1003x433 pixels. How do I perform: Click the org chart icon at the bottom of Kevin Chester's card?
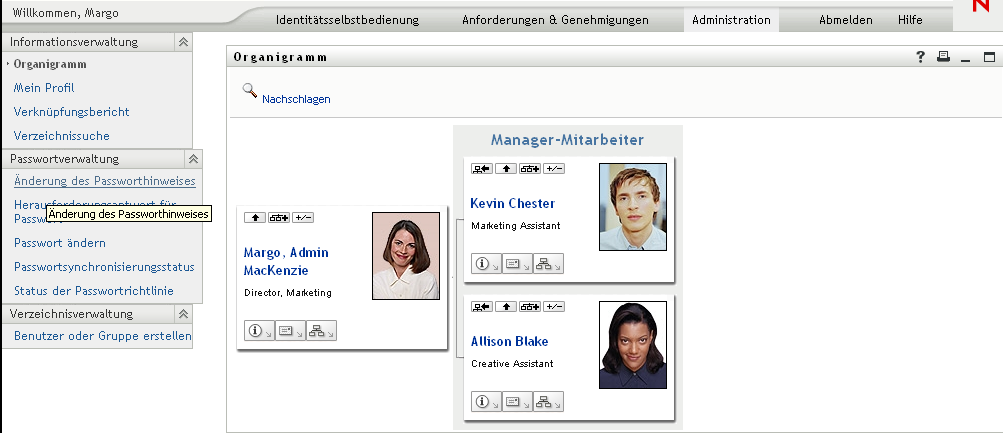(x=548, y=264)
